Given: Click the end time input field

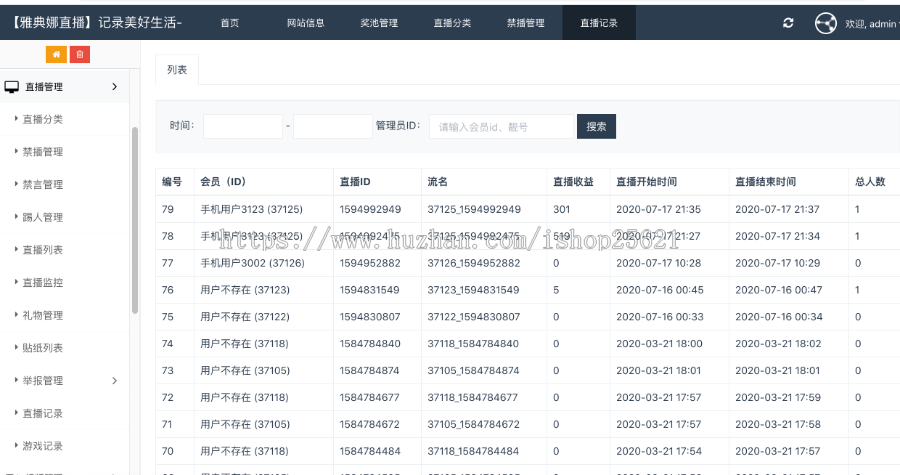Looking at the screenshot, I should point(332,127).
